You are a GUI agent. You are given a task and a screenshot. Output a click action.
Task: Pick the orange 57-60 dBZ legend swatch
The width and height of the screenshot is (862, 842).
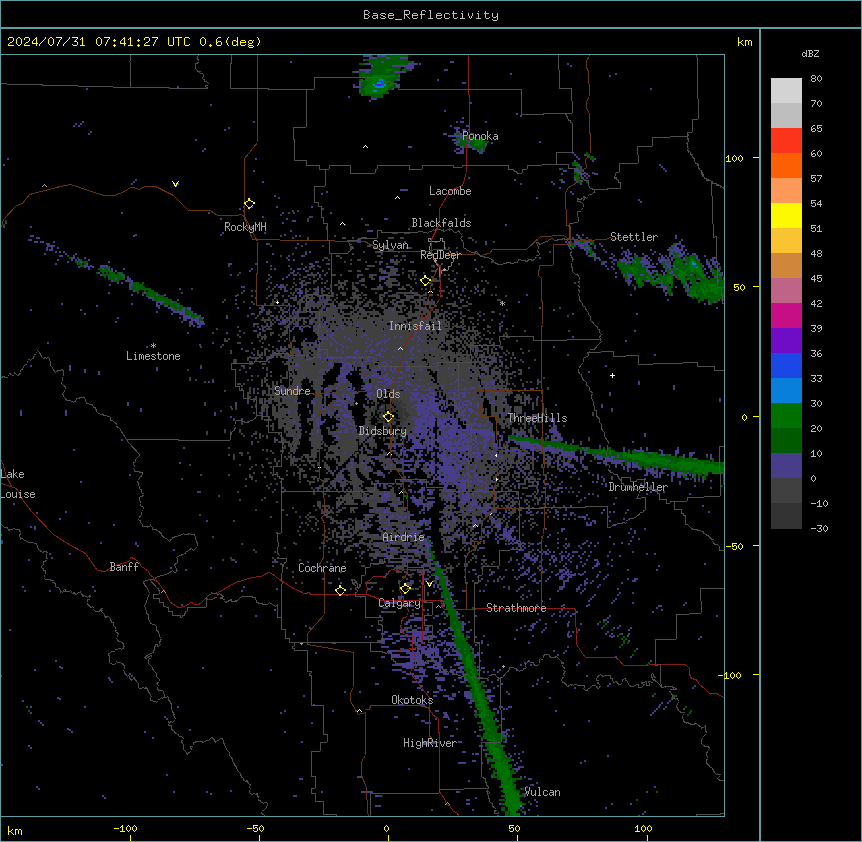click(786, 165)
